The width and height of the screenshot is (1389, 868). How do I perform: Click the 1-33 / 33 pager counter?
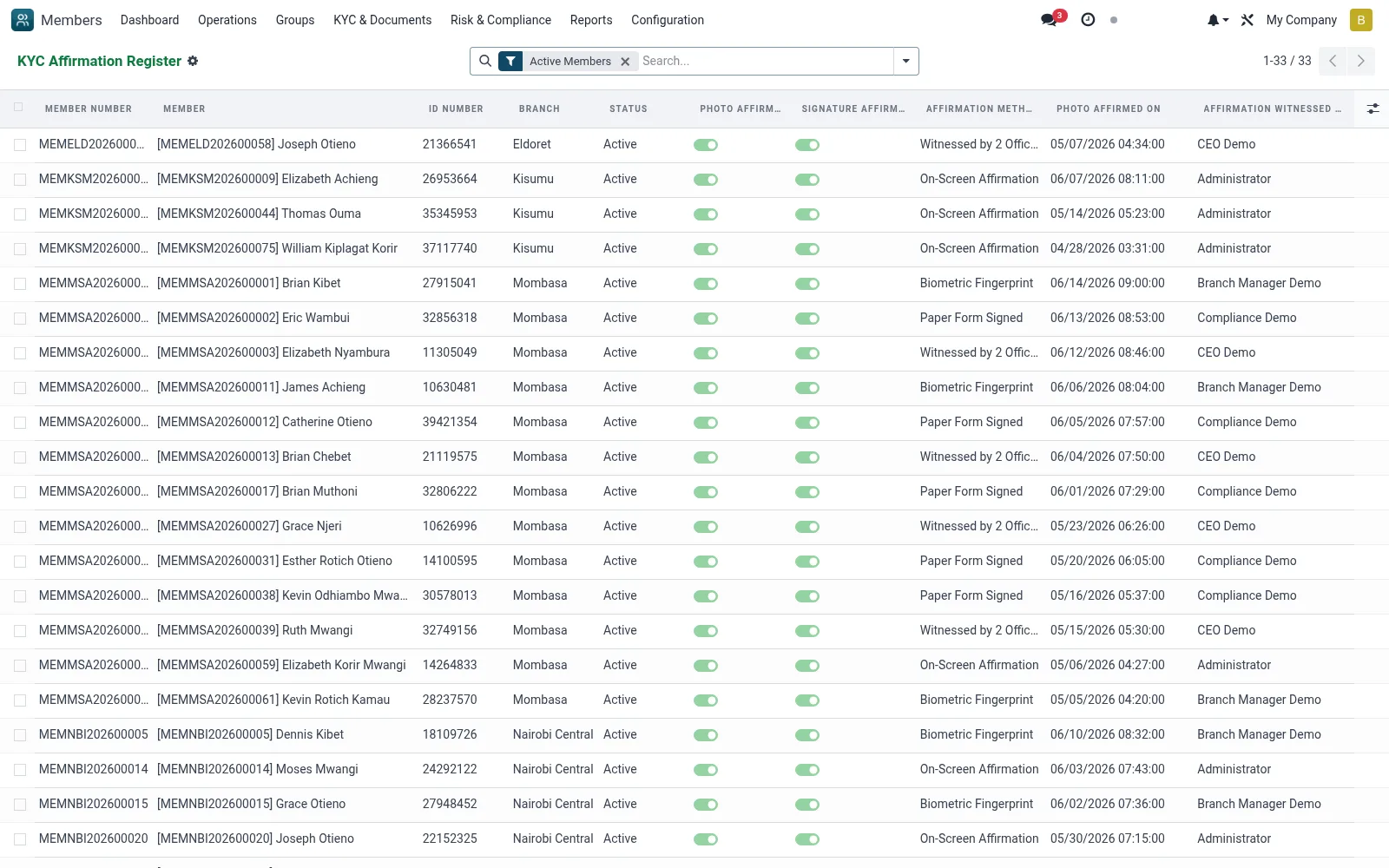(1287, 61)
